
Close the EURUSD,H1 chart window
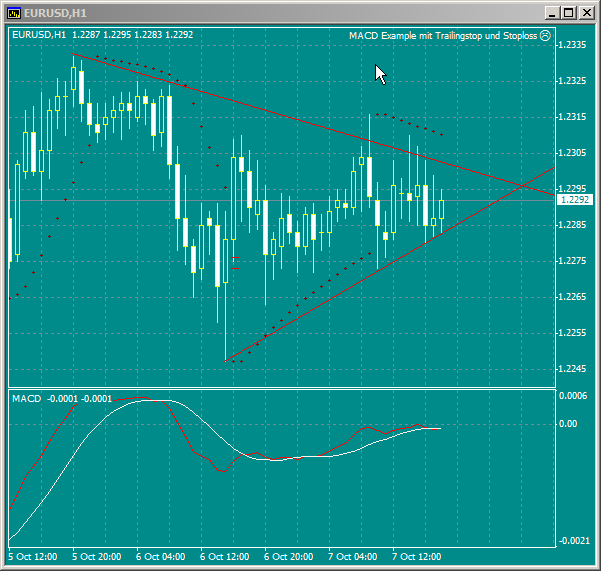click(x=587, y=12)
